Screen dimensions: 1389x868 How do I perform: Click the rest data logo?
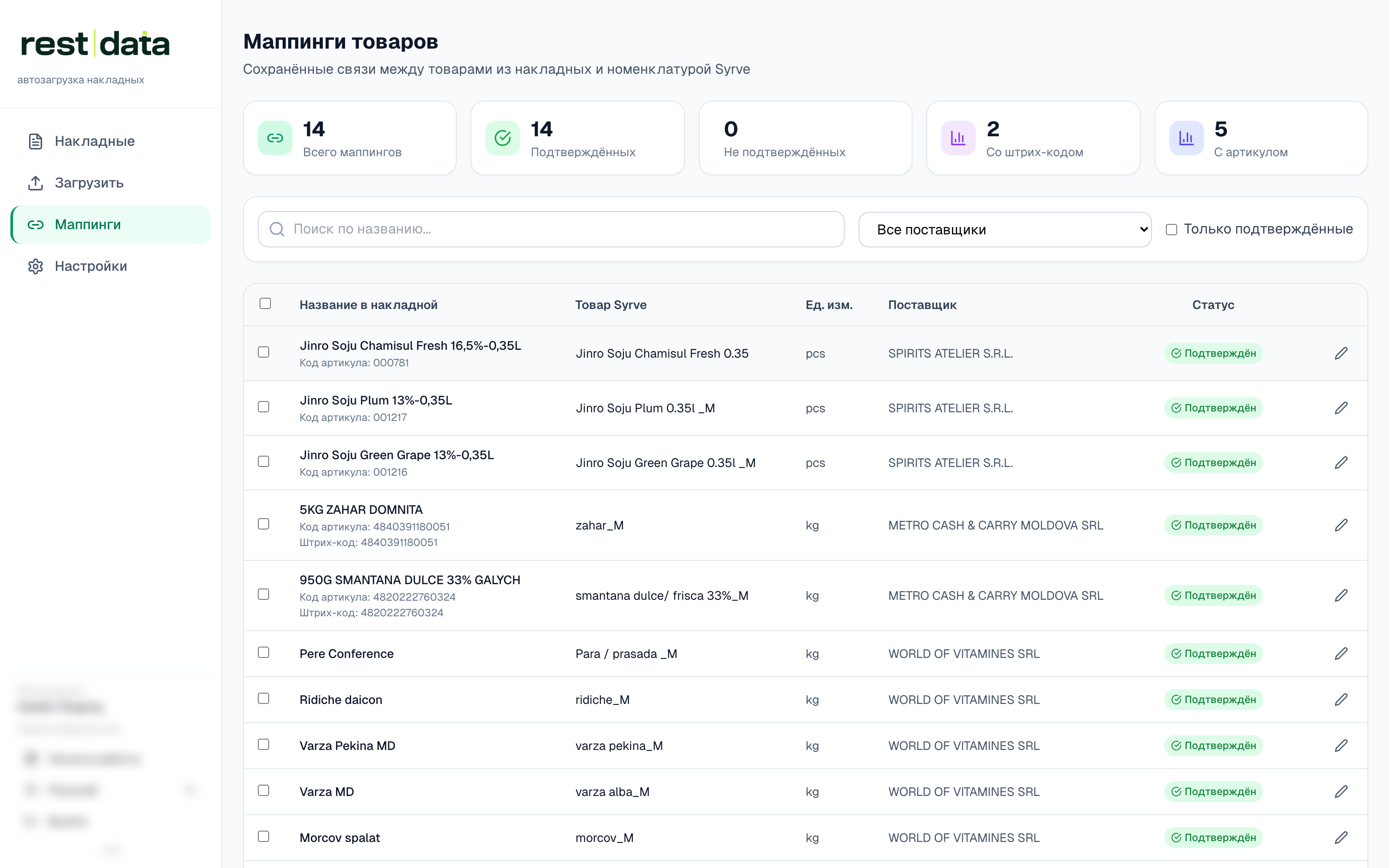click(x=95, y=44)
